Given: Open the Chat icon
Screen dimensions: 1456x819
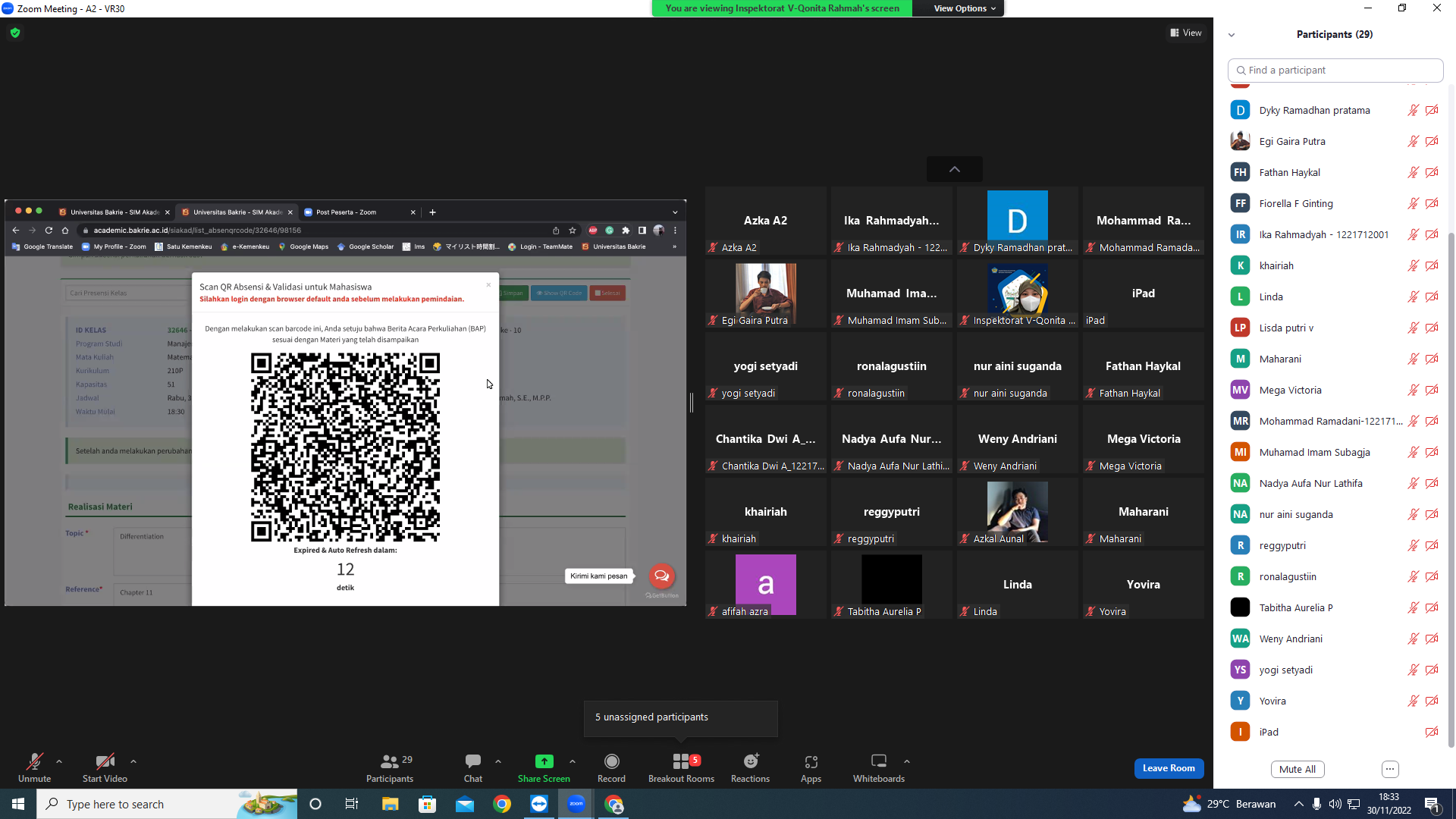Looking at the screenshot, I should 473,761.
